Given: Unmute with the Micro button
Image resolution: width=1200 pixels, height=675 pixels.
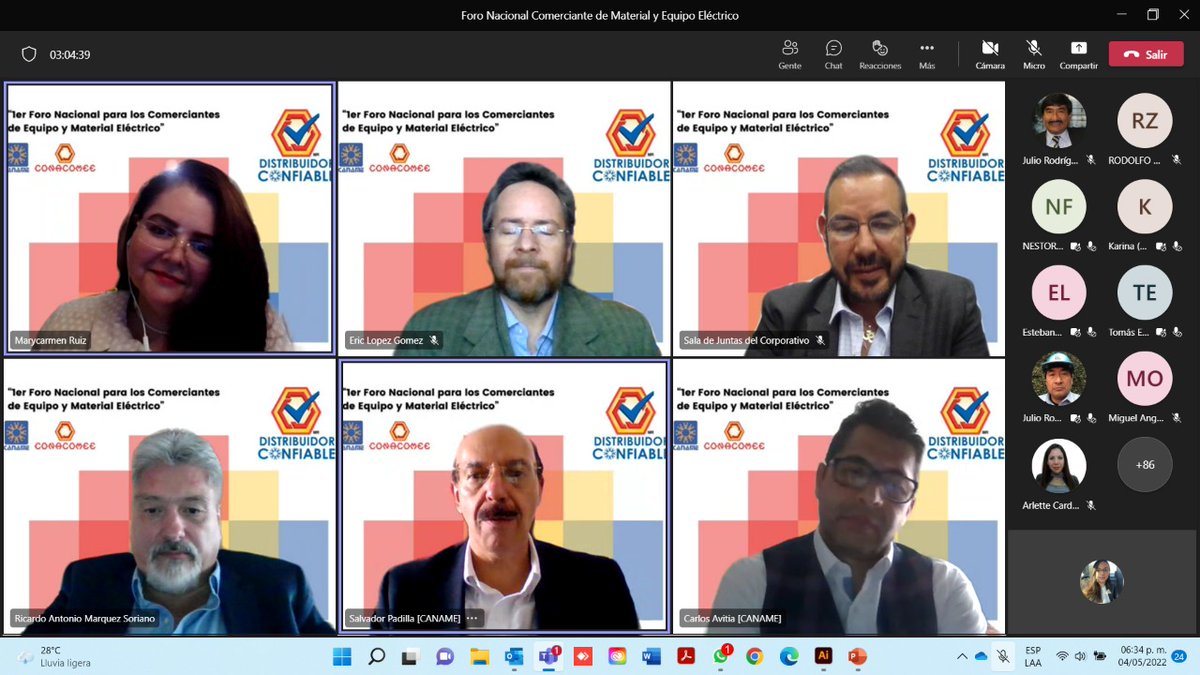Looking at the screenshot, I should (1034, 54).
